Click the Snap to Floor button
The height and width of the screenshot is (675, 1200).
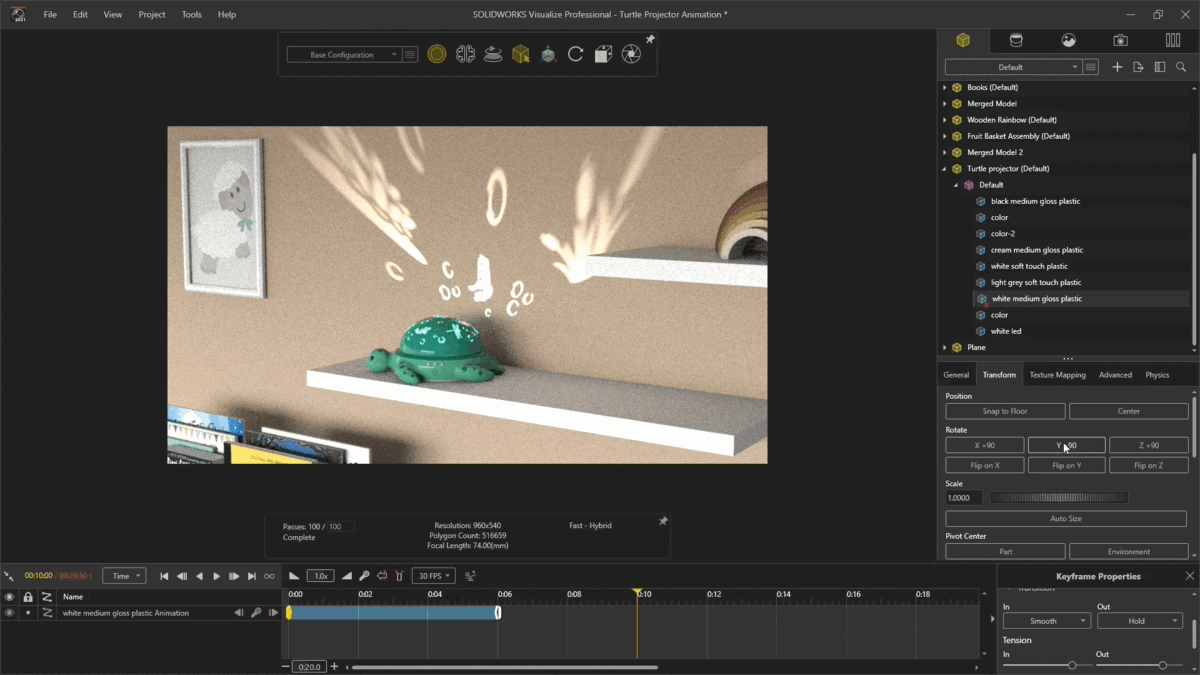(x=1004, y=410)
